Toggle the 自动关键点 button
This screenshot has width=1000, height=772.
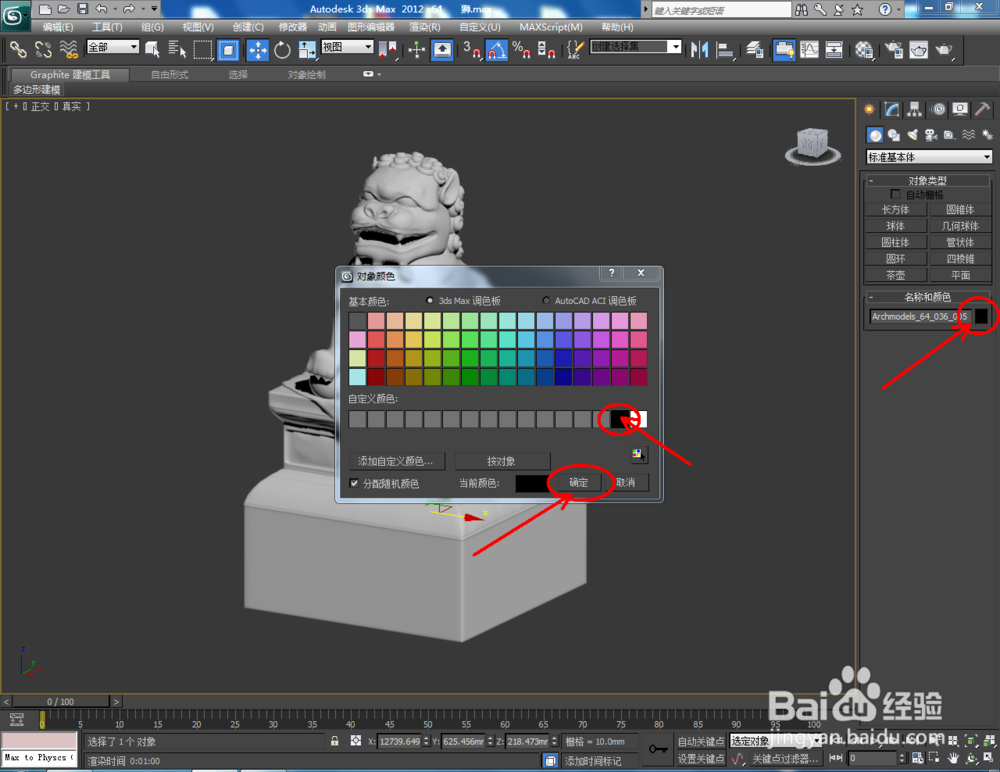click(x=700, y=741)
